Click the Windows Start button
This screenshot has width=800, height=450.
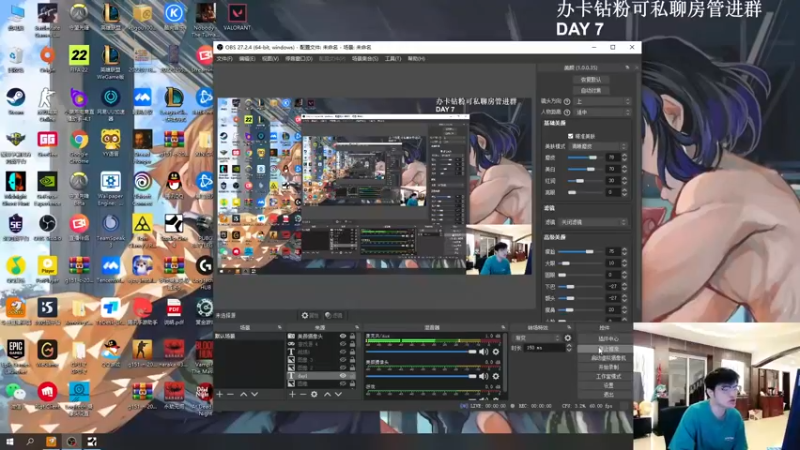[x=9, y=441]
